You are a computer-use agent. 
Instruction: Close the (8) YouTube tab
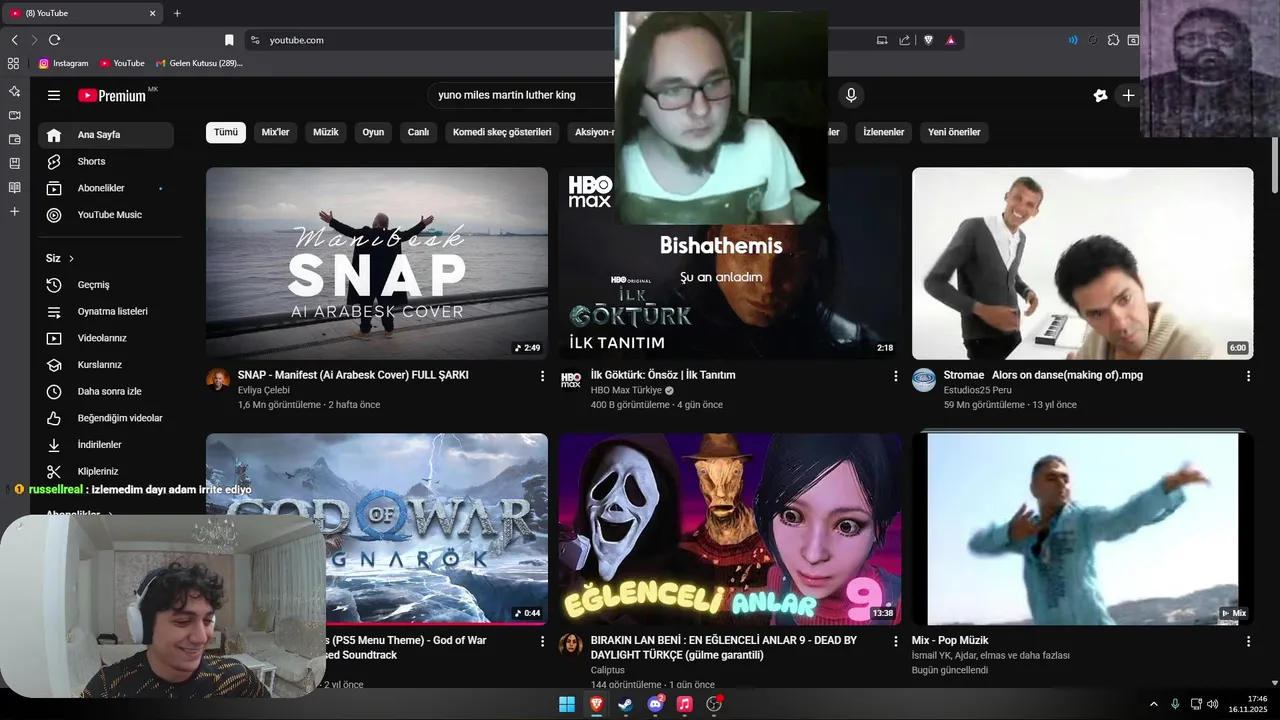point(153,13)
